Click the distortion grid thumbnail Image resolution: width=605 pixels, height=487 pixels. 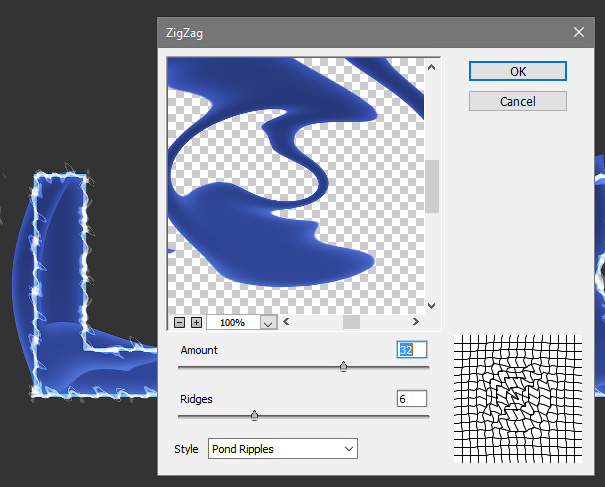coord(517,399)
